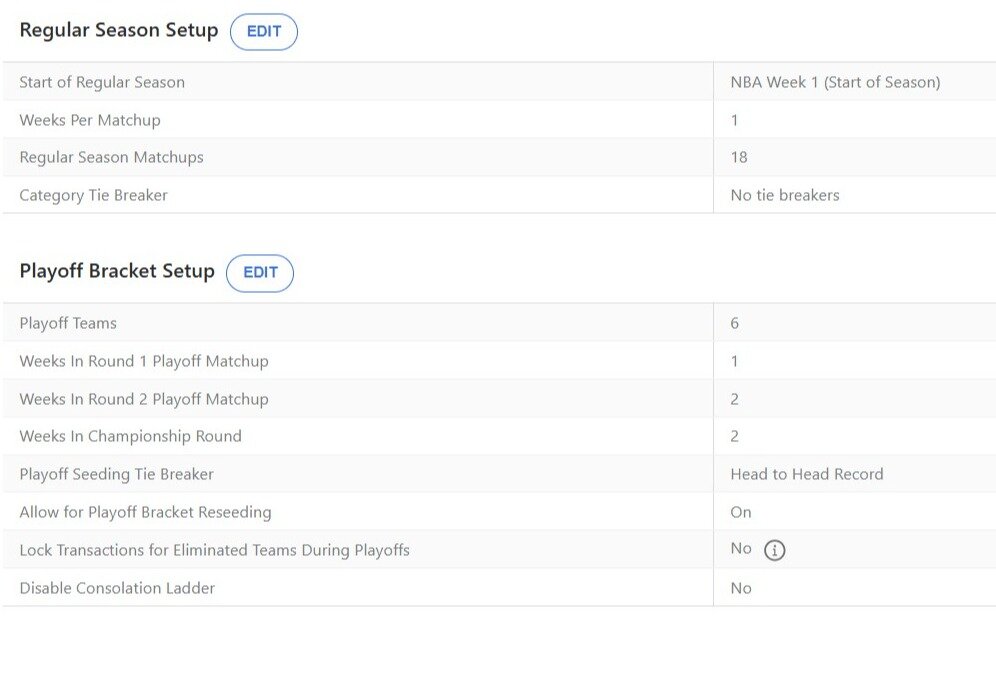
Task: Edit the Regular Season Setup section
Action: pos(264,31)
